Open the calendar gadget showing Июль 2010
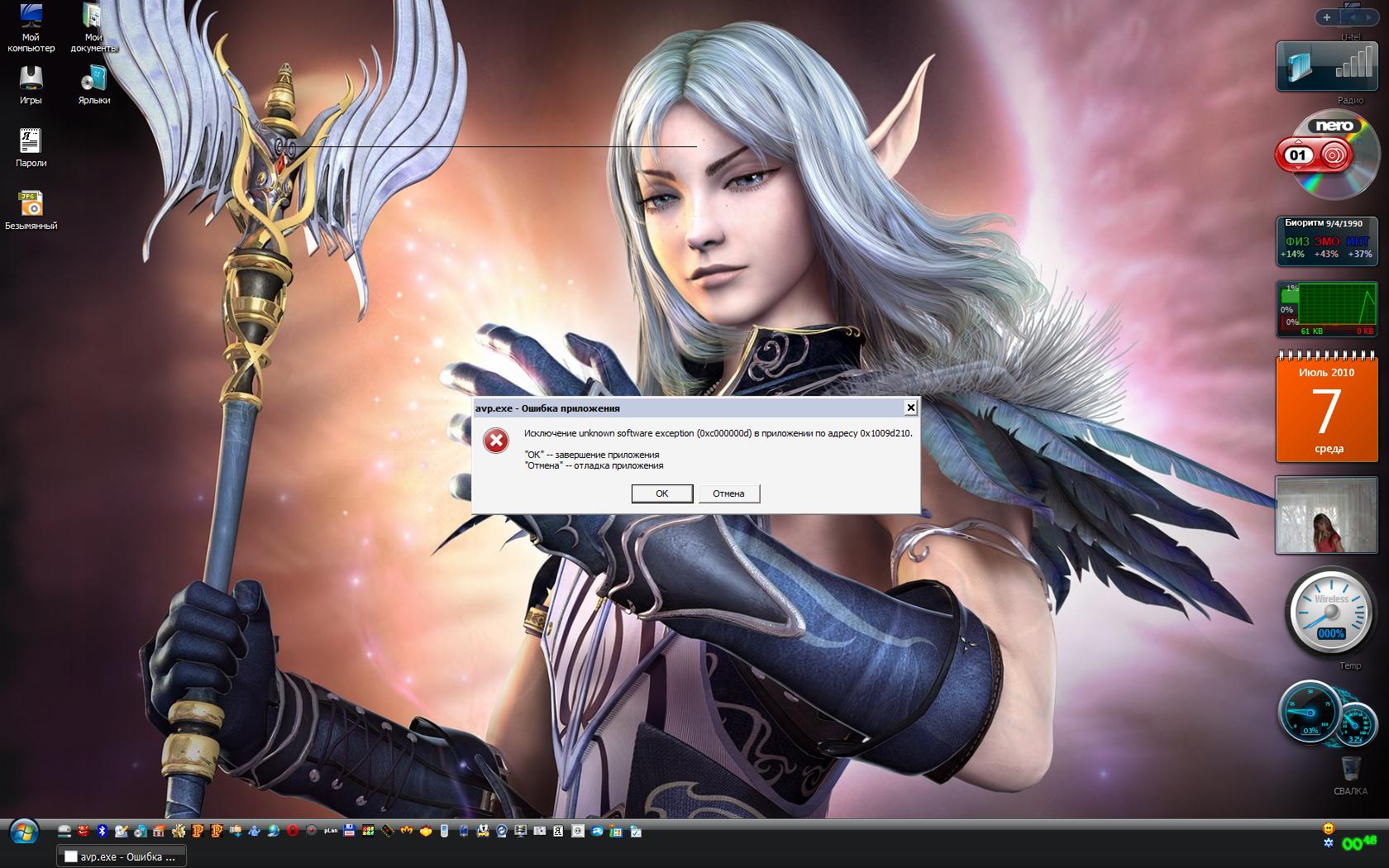Screen dimensions: 1389x868 (1327, 407)
